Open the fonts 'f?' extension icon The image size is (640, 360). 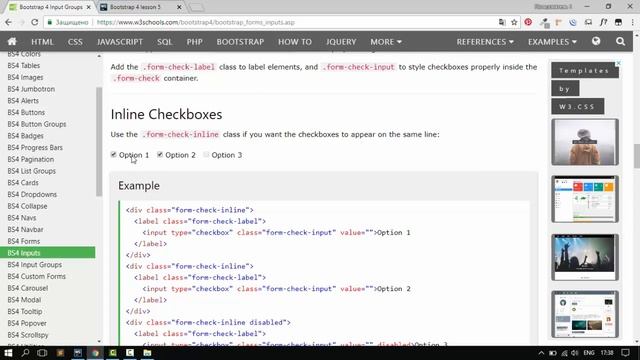603,22
